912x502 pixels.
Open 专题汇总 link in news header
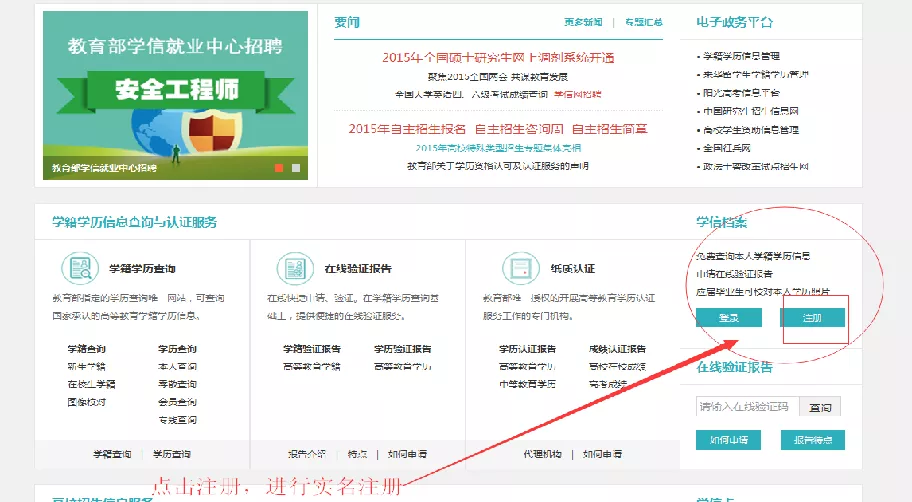[x=643, y=22]
